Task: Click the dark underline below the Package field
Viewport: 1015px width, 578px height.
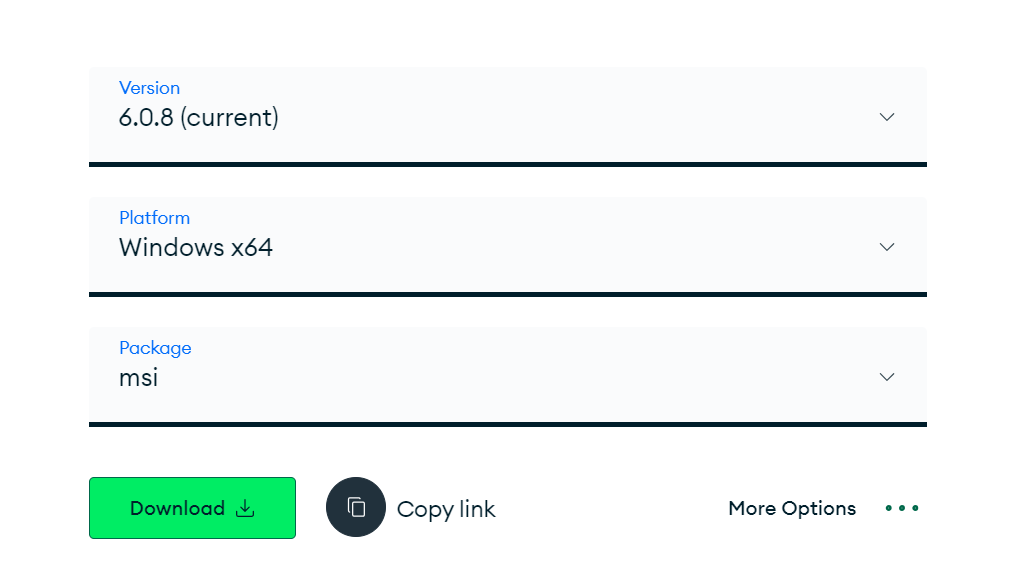Action: click(508, 424)
